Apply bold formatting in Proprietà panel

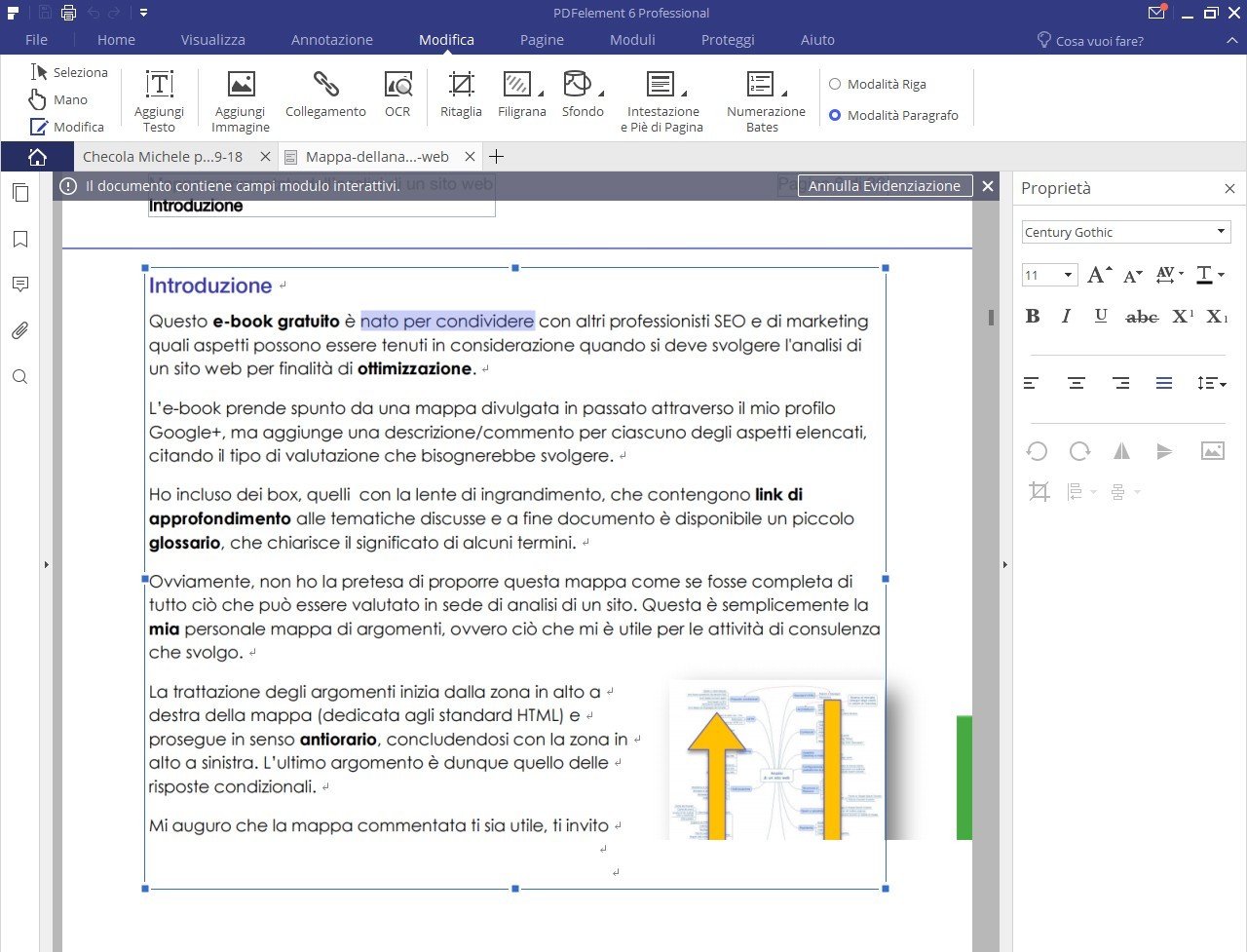pyautogui.click(x=1033, y=316)
